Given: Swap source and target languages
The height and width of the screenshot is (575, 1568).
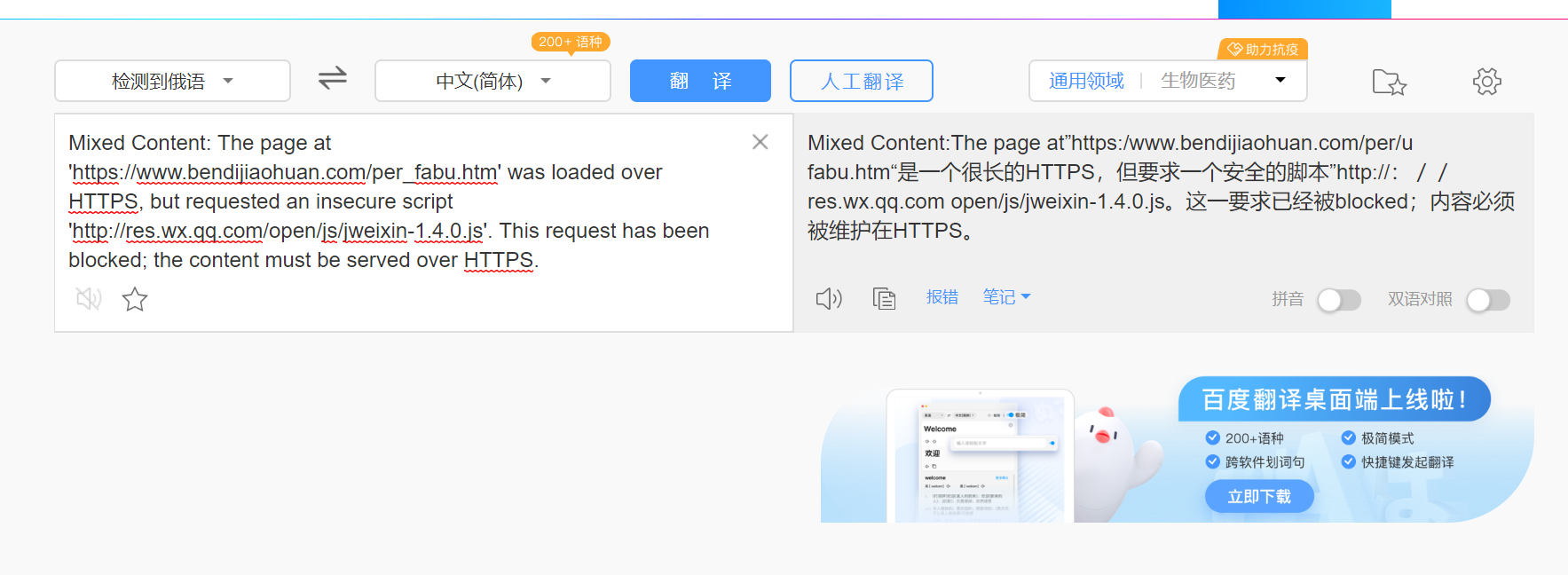Looking at the screenshot, I should [333, 79].
